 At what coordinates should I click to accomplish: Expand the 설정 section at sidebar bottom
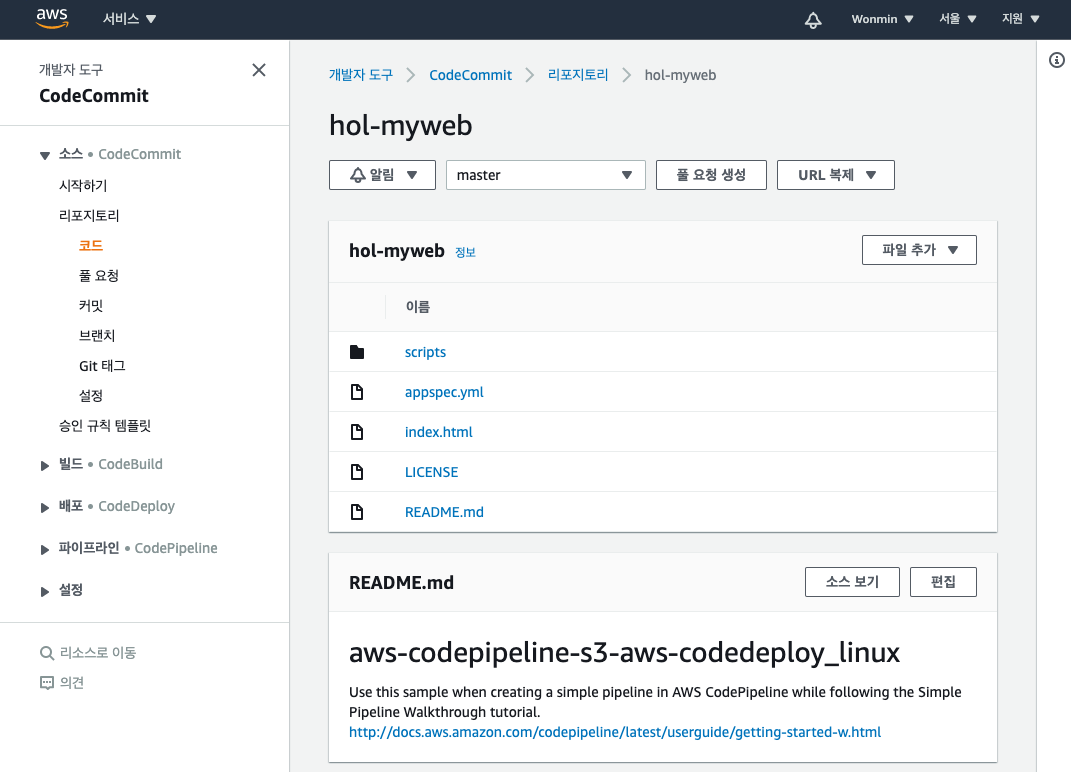[45, 591]
